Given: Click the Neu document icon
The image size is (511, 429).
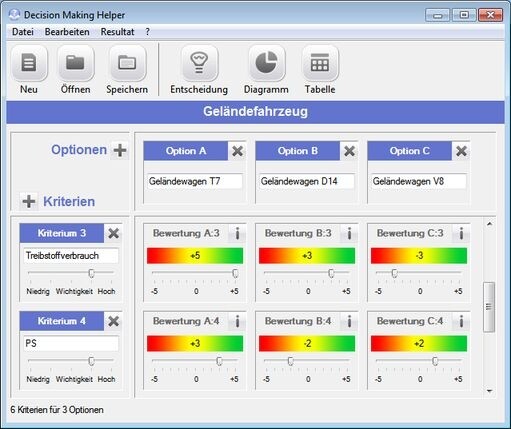Looking at the screenshot, I should [29, 63].
